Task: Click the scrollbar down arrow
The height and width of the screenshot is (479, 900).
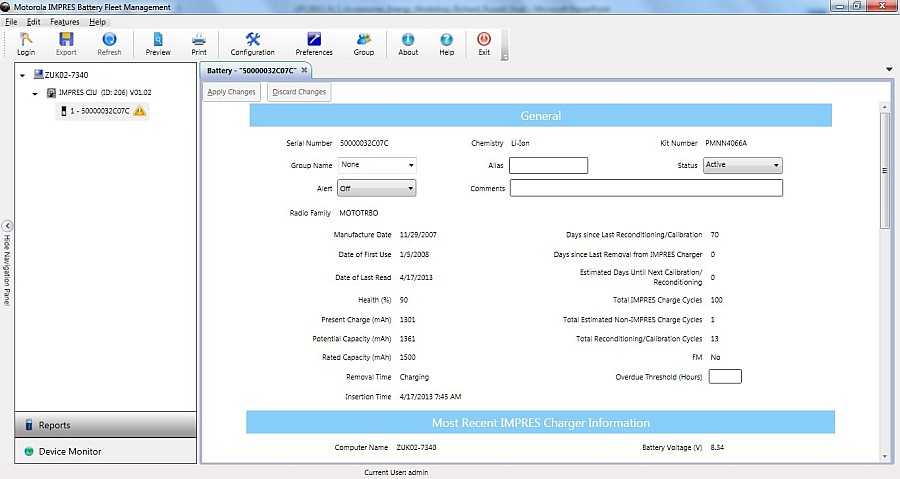Action: pos(885,457)
